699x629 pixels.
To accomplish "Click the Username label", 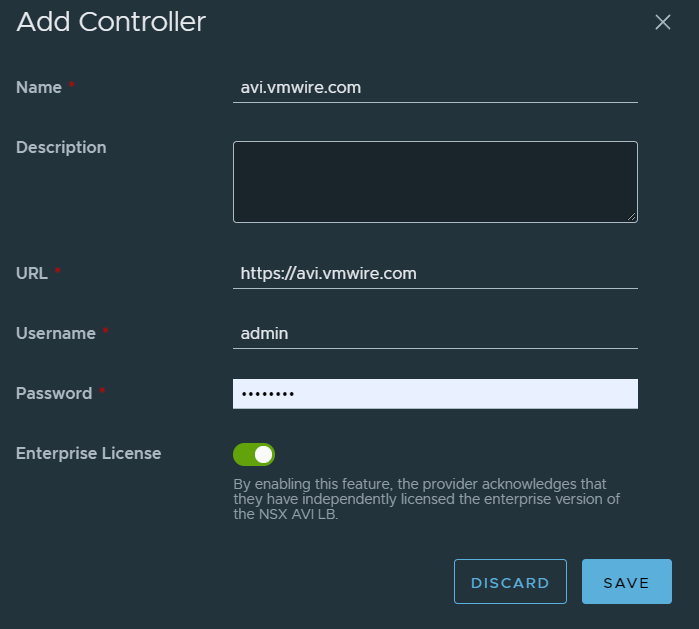I will tap(56, 334).
